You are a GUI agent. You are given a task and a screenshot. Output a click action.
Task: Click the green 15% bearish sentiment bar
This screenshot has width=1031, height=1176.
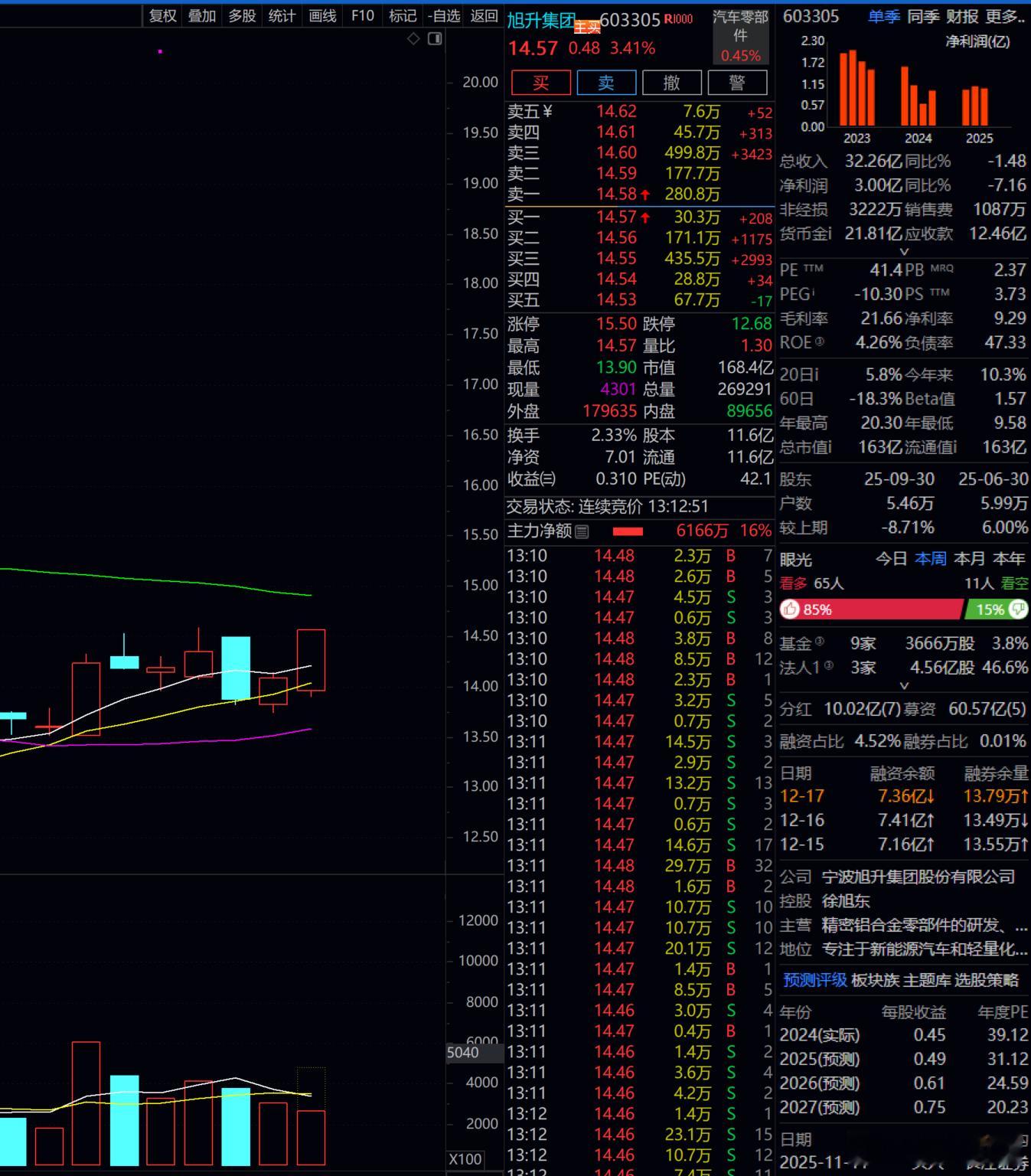996,609
